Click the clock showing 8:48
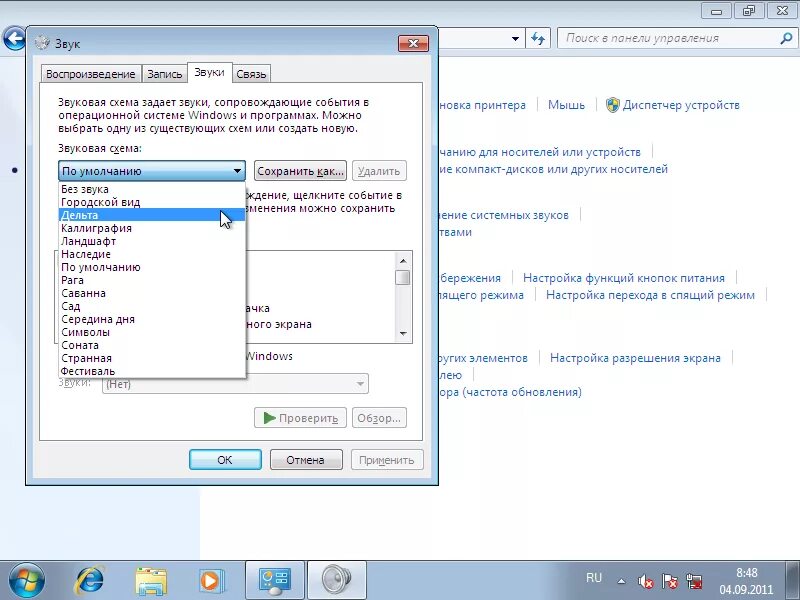Image resolution: width=800 pixels, height=600 pixels. (x=747, y=572)
